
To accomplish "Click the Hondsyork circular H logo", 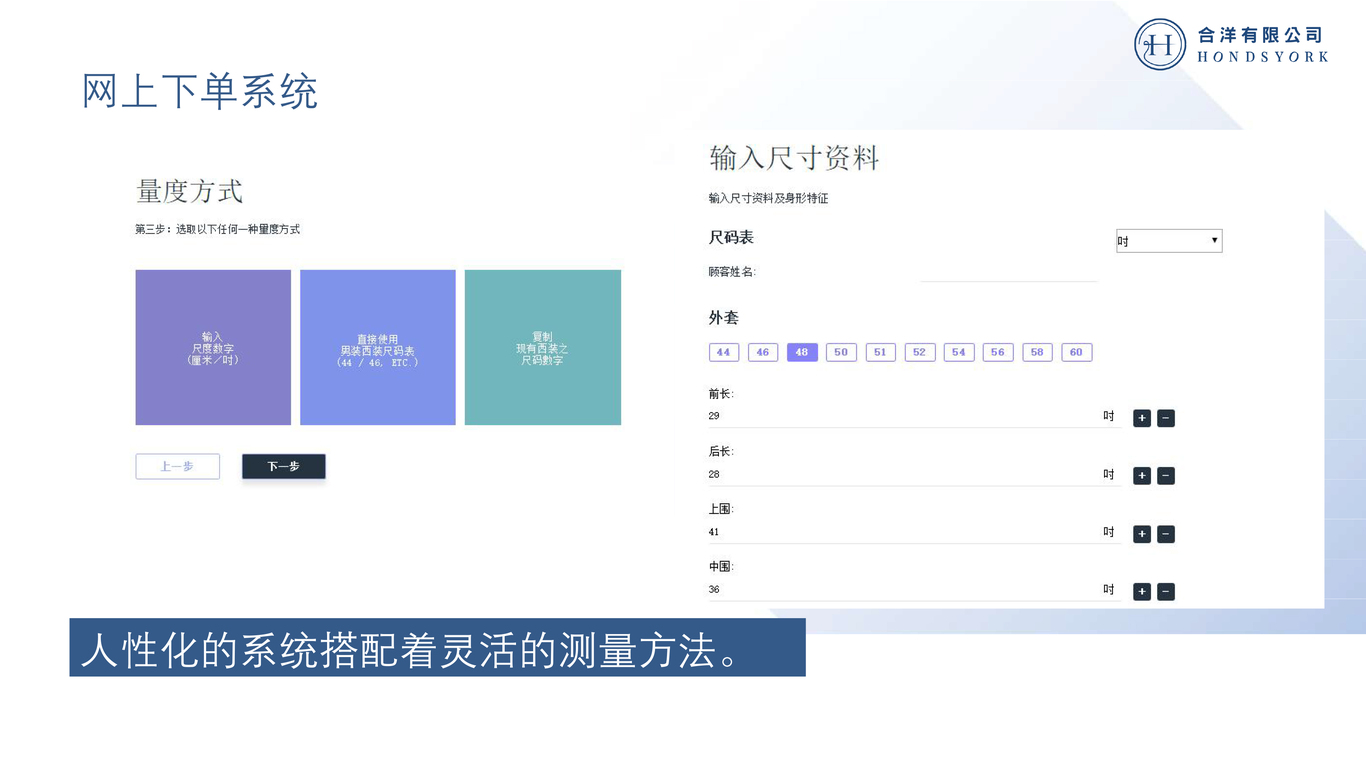I will [x=1160, y=44].
